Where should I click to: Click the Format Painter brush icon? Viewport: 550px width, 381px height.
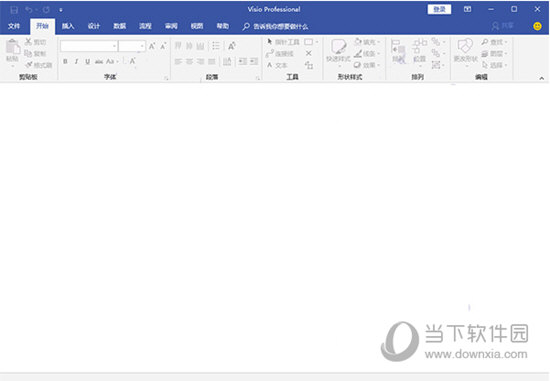(28, 65)
